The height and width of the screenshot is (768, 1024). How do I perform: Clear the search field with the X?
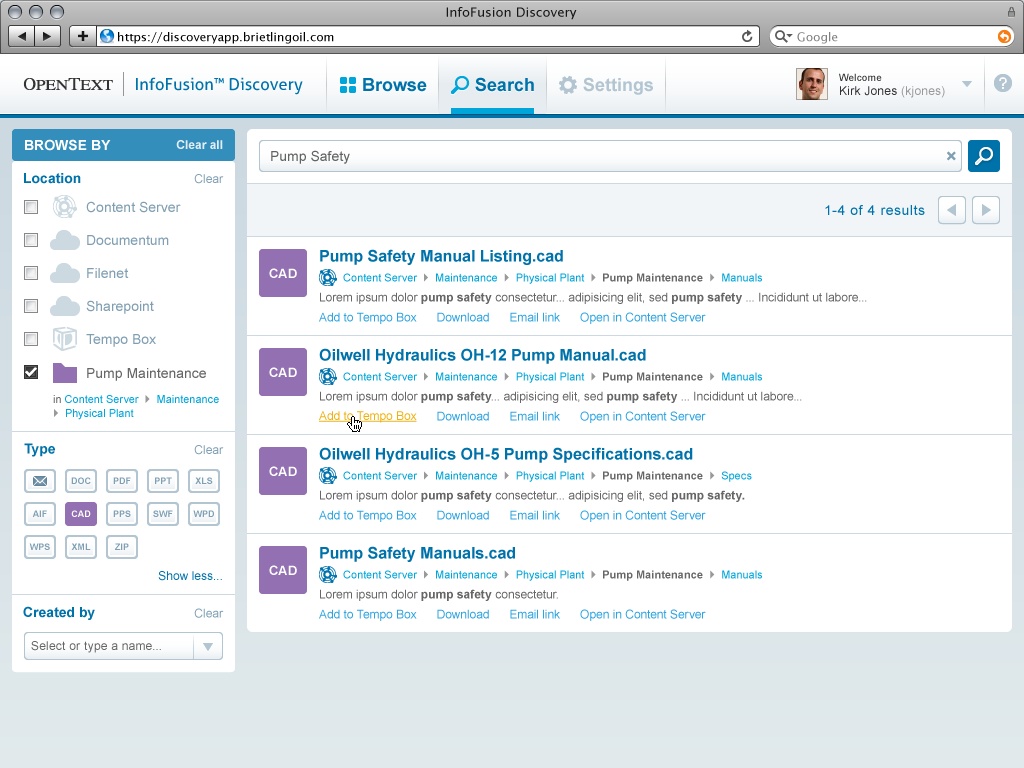click(951, 156)
